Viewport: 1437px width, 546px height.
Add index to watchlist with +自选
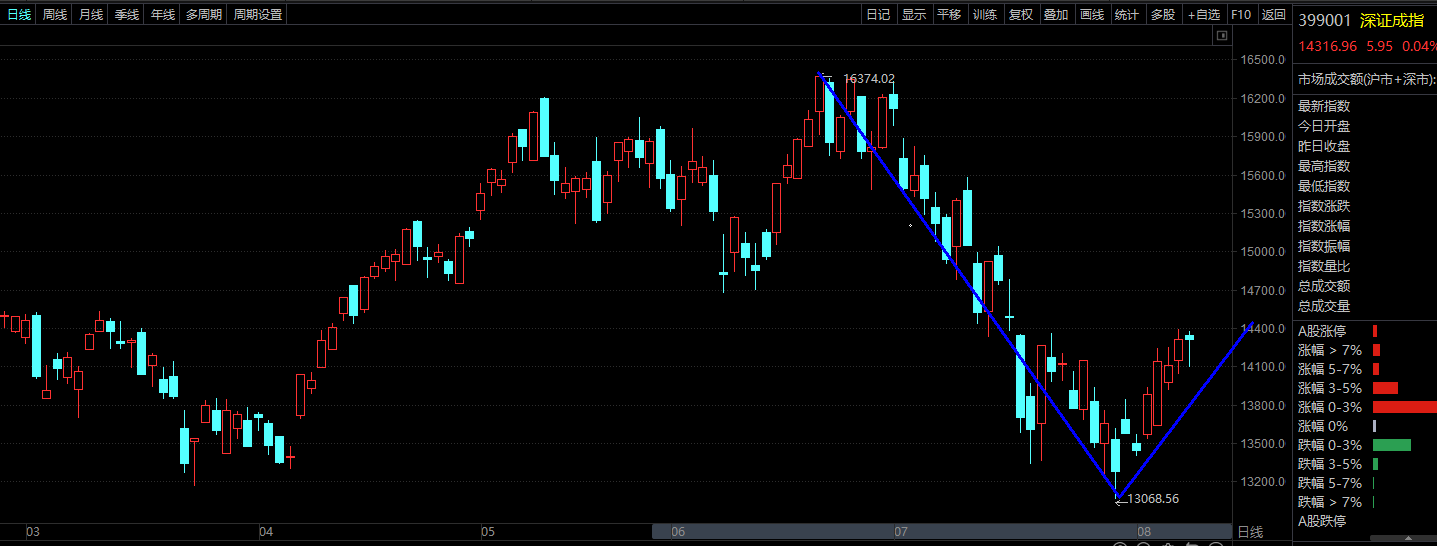pos(1204,15)
